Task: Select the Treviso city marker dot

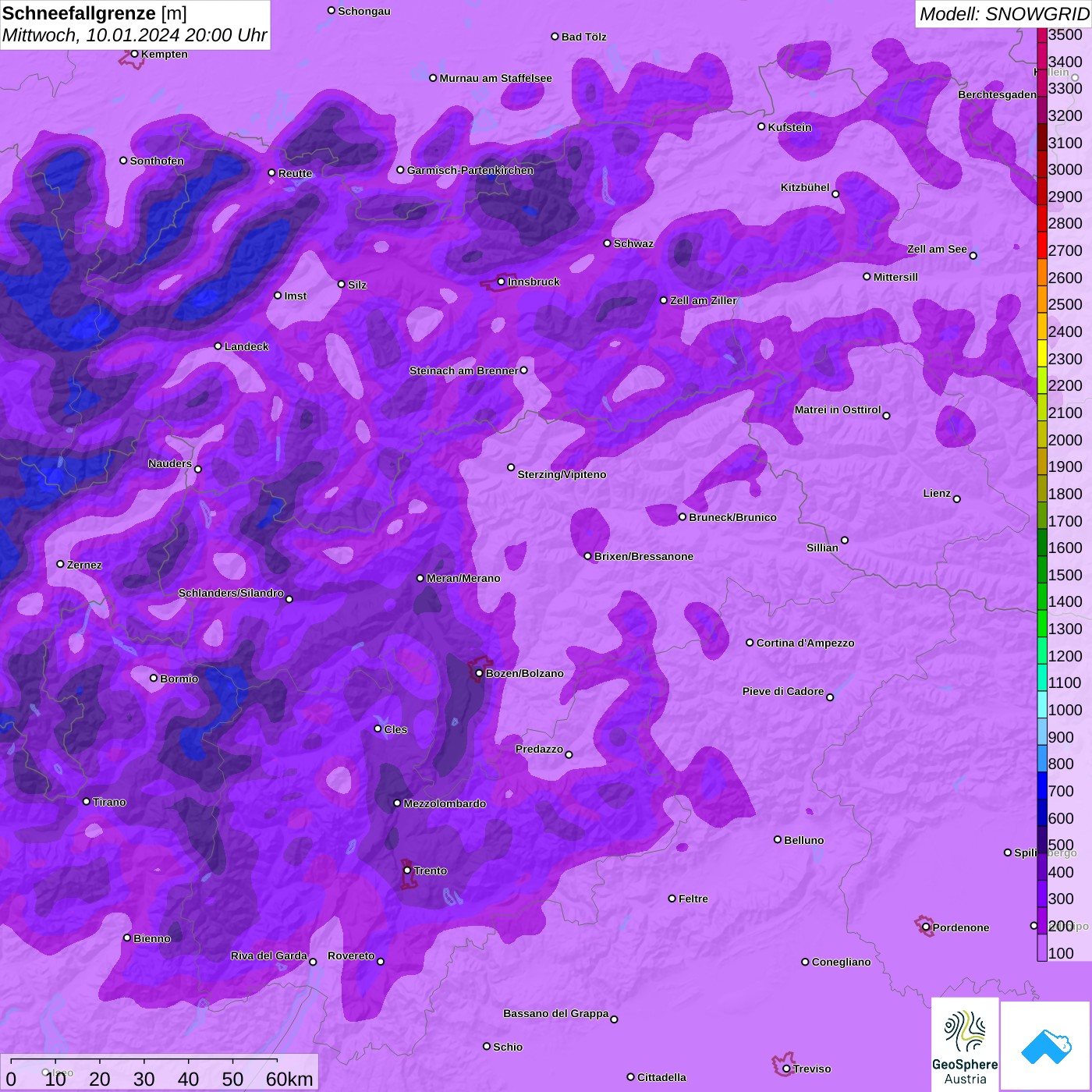Action: 786,1069
